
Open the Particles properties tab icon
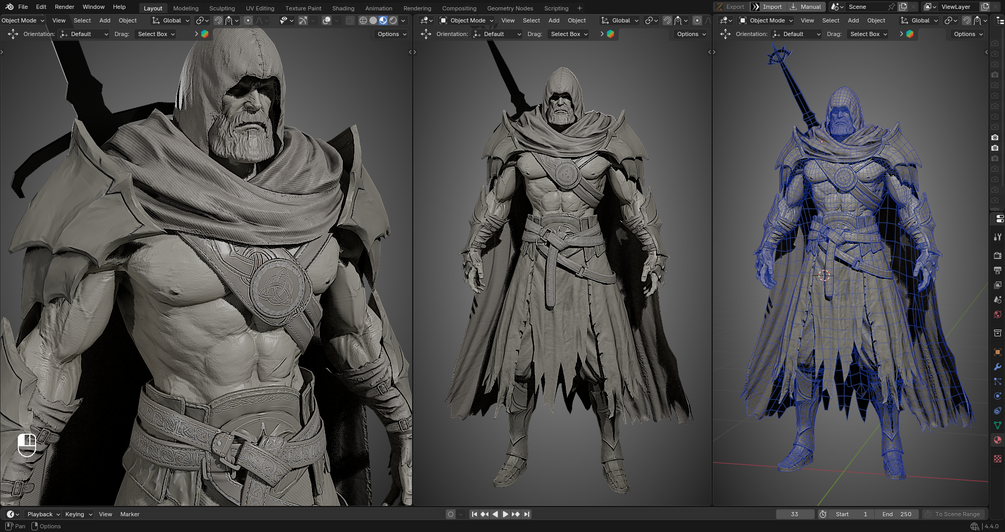pos(997,381)
